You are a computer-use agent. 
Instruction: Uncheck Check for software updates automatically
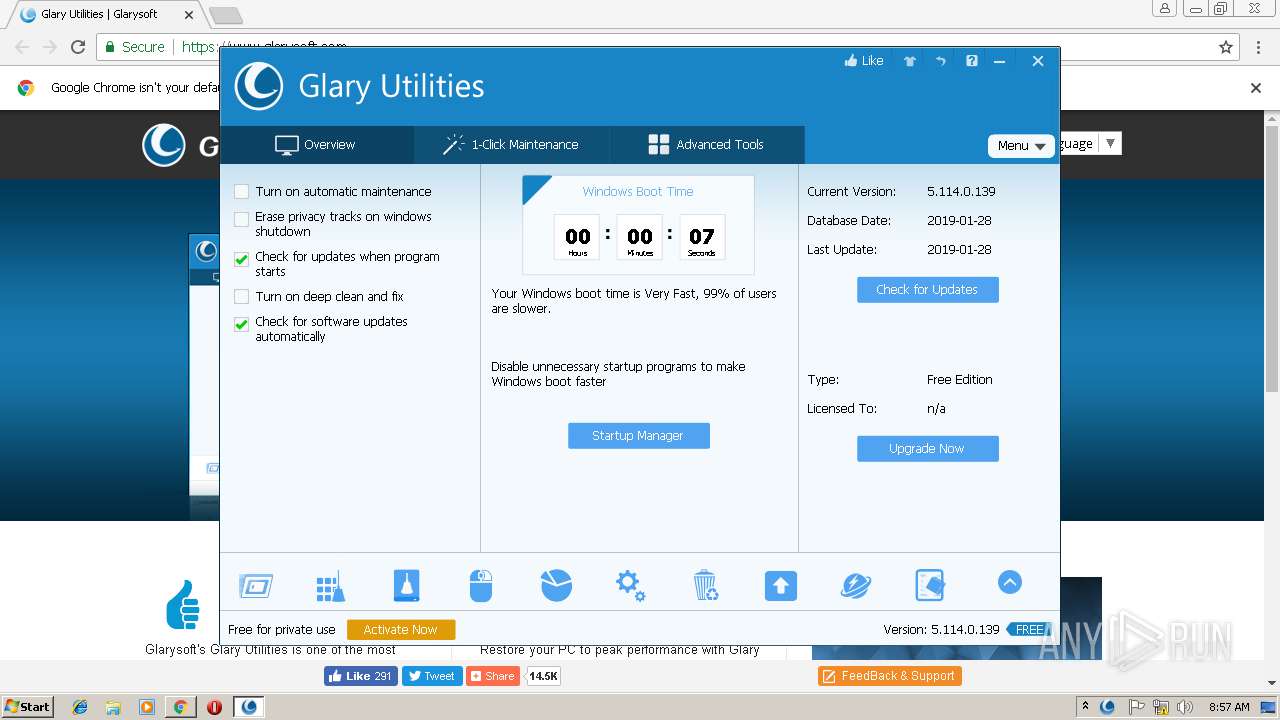[241, 324]
